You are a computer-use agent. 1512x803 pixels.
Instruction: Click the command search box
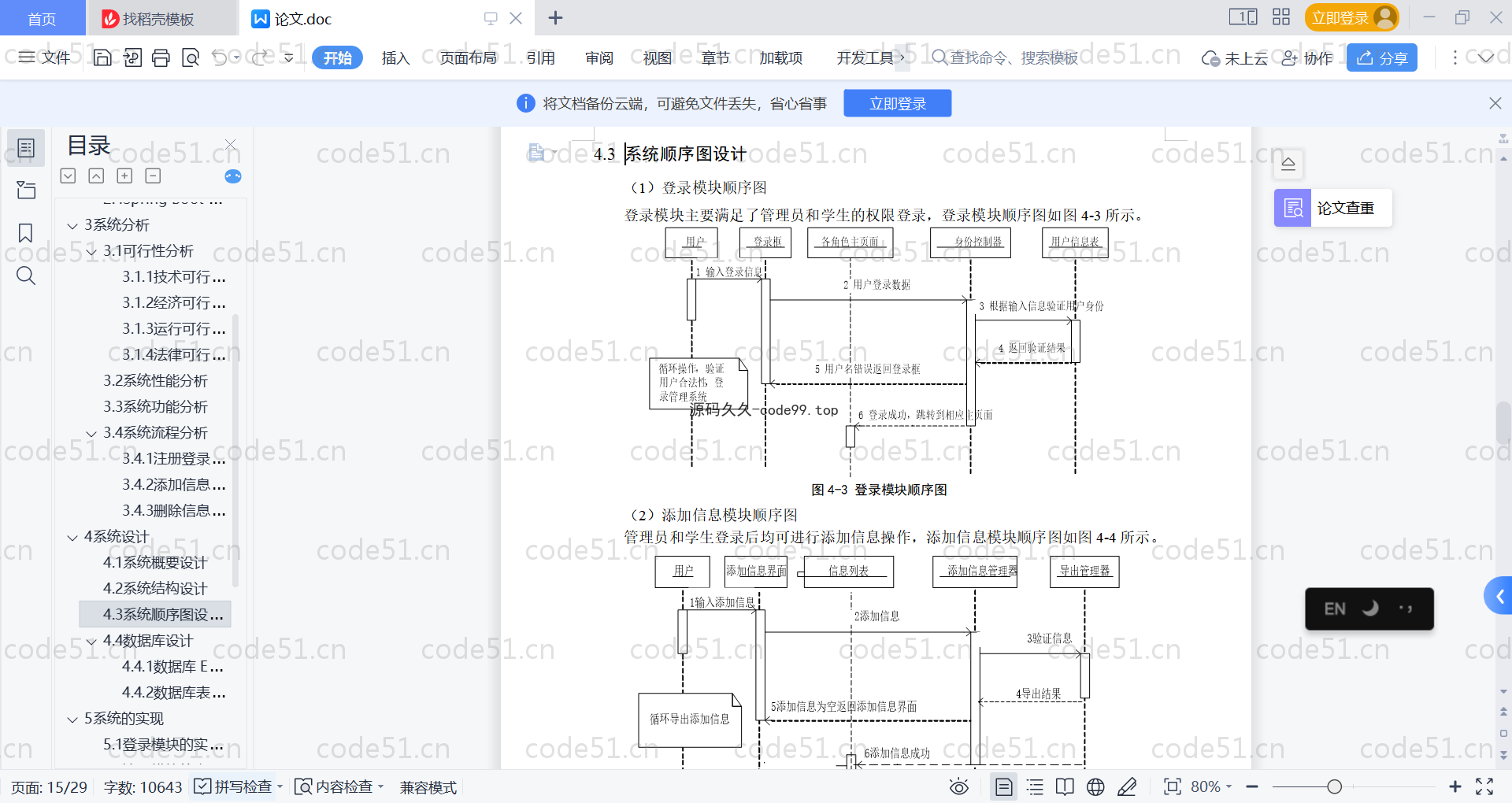1005,57
